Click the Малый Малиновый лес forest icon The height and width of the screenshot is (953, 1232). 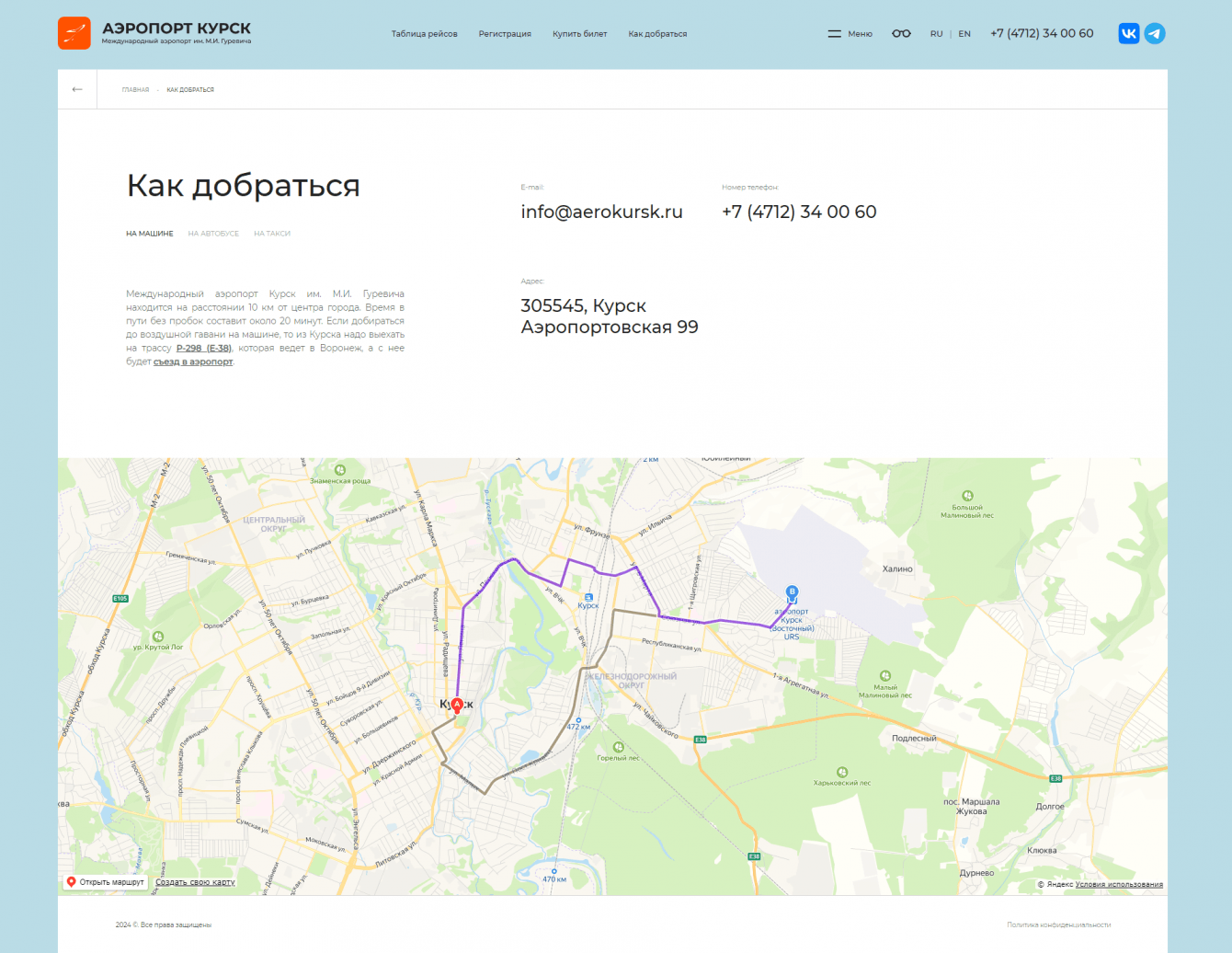885,676
